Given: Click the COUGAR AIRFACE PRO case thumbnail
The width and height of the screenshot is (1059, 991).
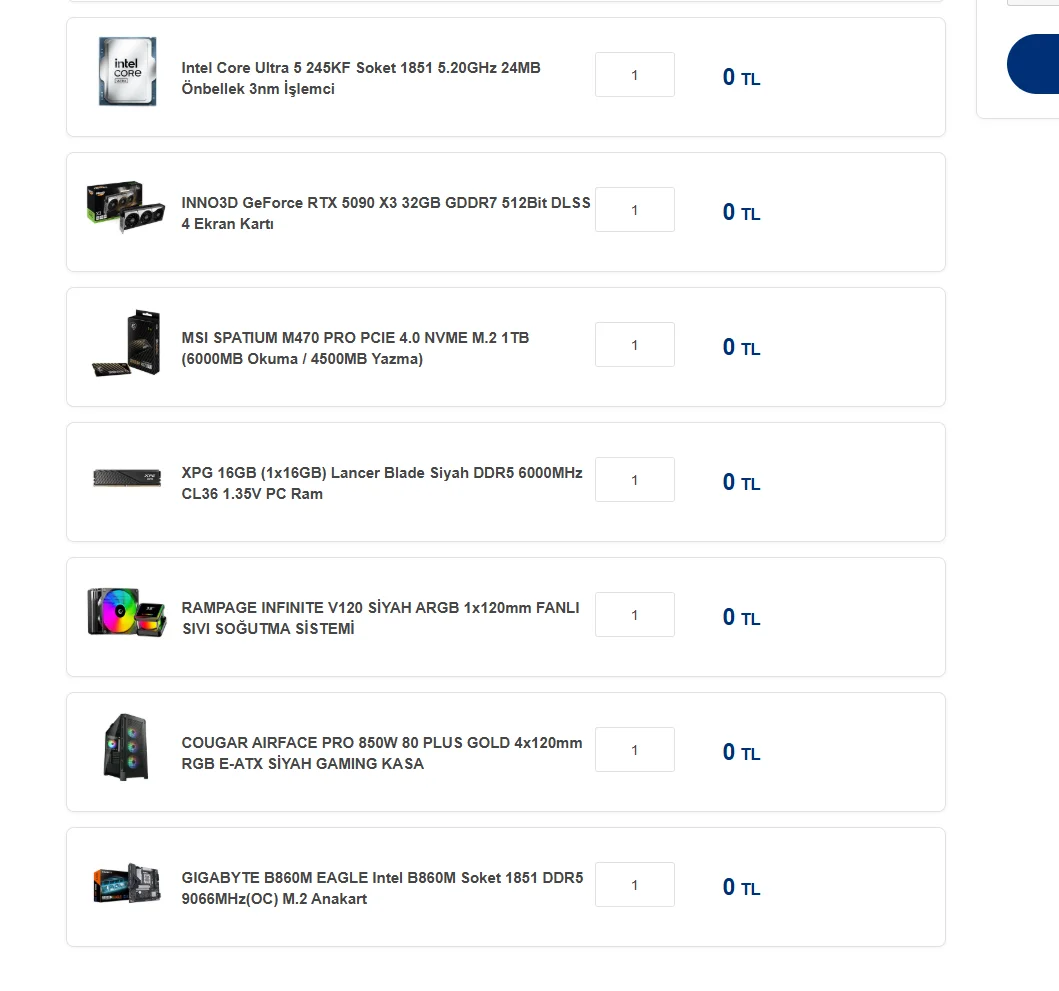Looking at the screenshot, I should tap(126, 747).
